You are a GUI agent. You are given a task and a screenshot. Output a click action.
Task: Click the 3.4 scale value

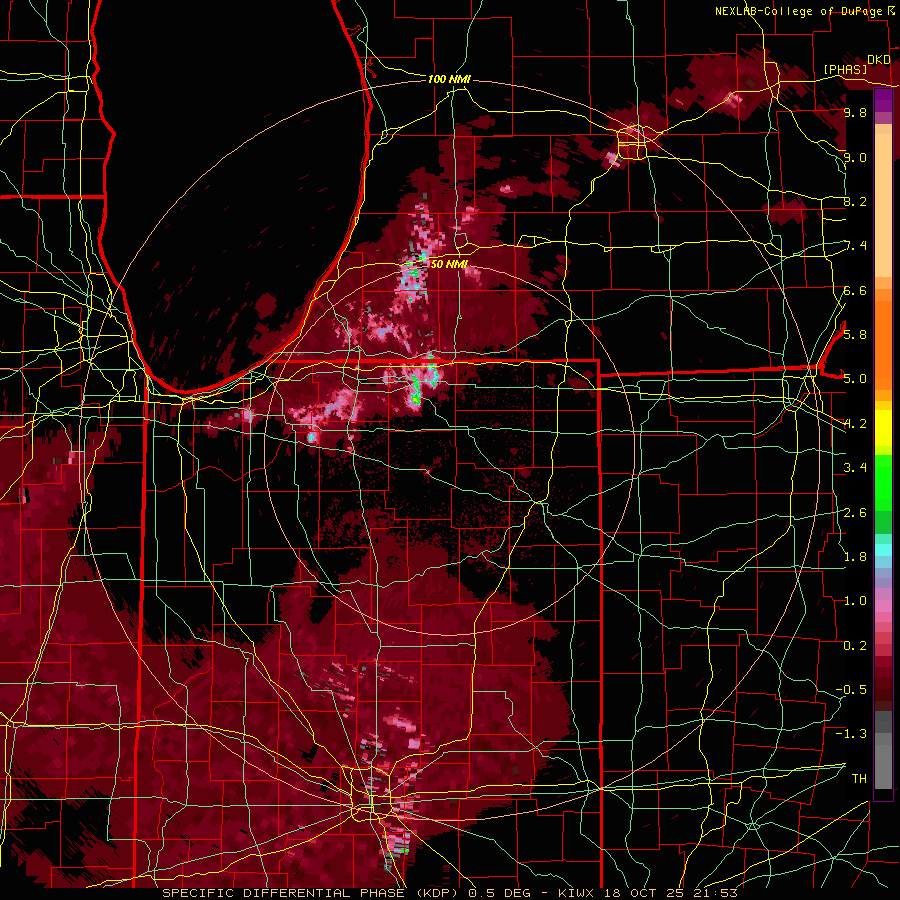(855, 468)
